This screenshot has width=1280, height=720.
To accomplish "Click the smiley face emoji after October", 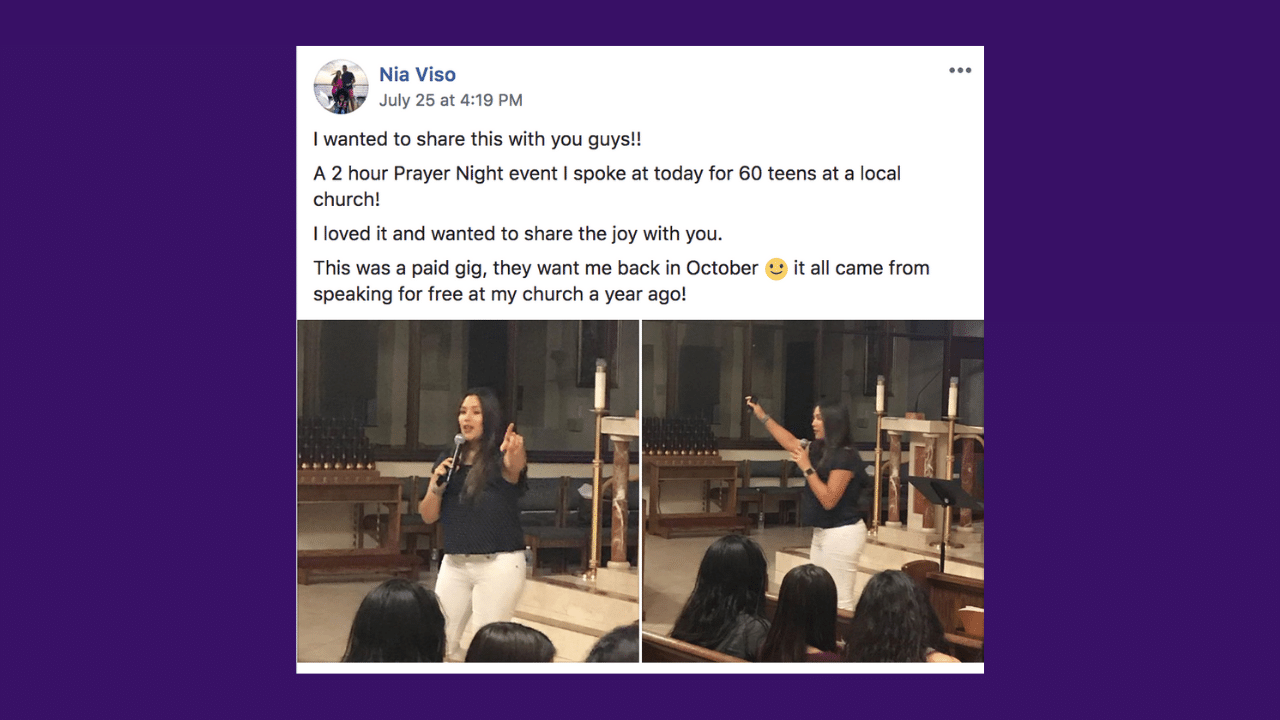I will 776,269.
